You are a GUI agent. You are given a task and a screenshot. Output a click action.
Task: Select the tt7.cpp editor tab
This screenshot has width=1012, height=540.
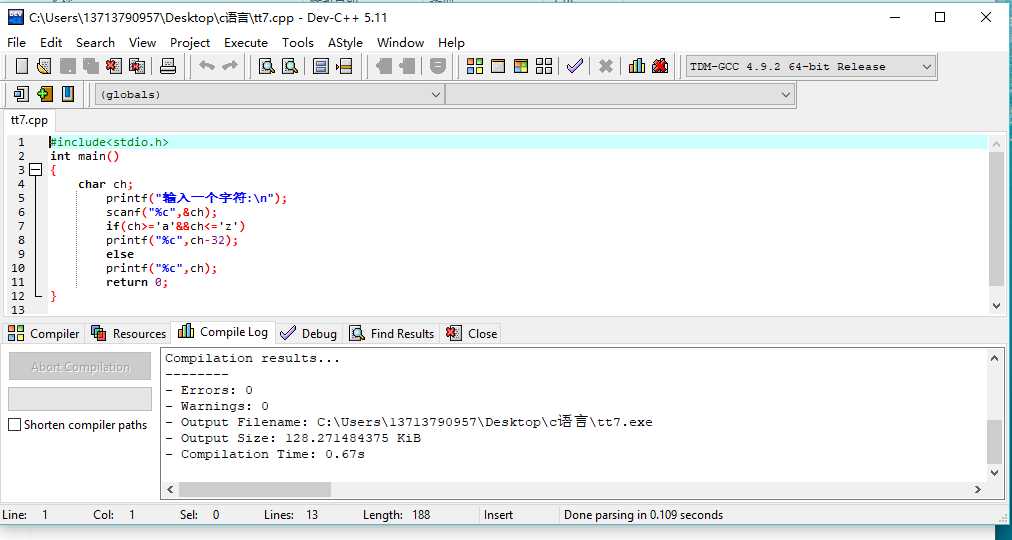(x=29, y=121)
